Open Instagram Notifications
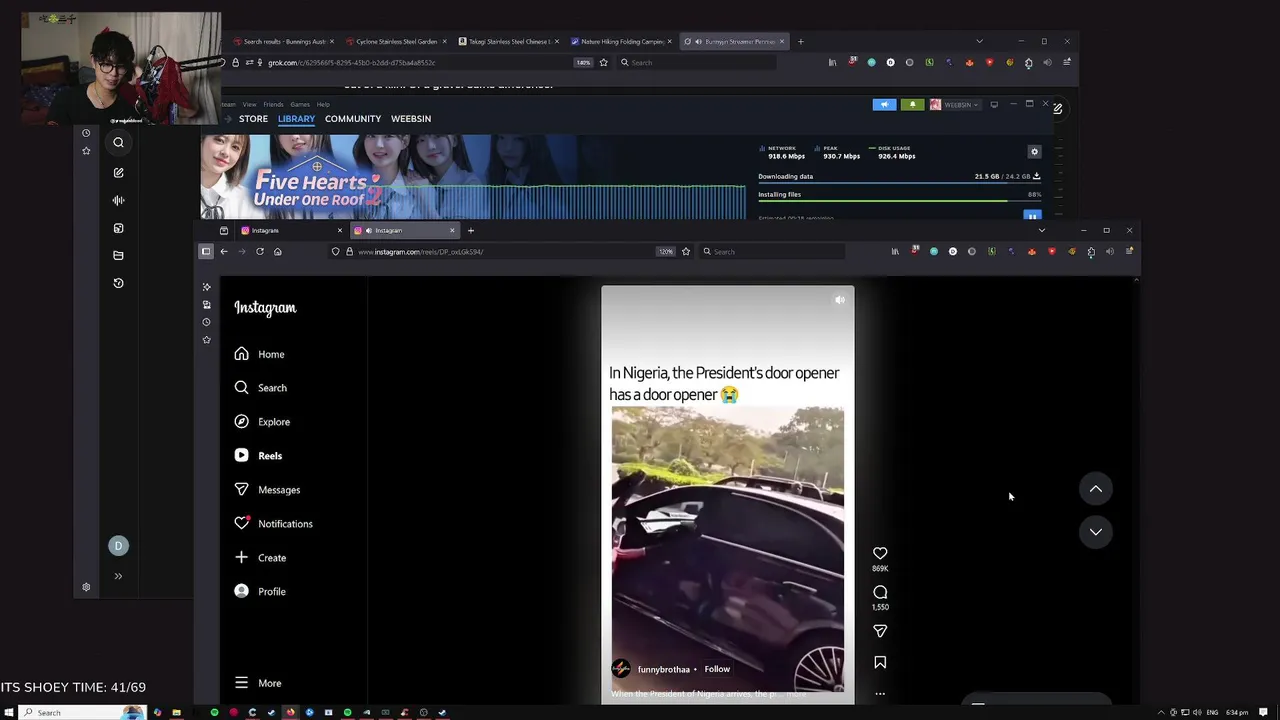 coord(273,524)
